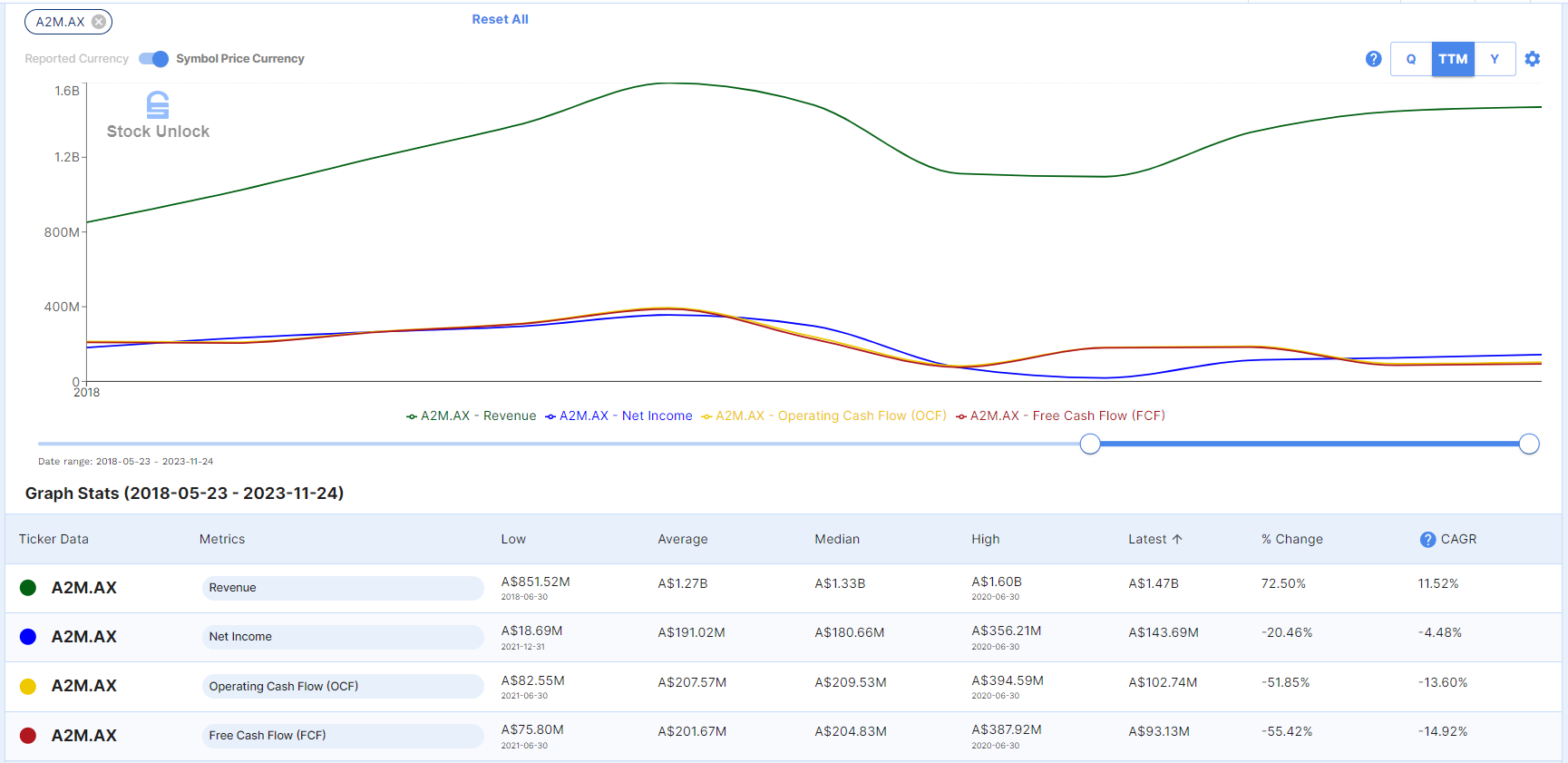The image size is (1568, 763).
Task: Click the blue Net Income color dot
Action: point(28,637)
